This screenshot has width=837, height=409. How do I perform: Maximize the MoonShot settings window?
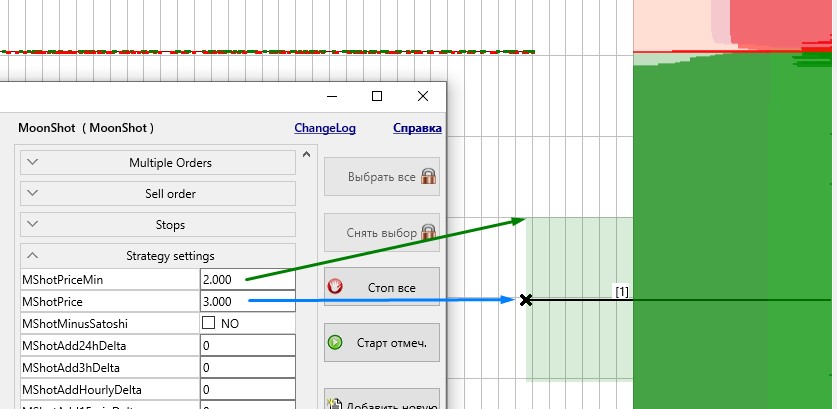(x=377, y=96)
